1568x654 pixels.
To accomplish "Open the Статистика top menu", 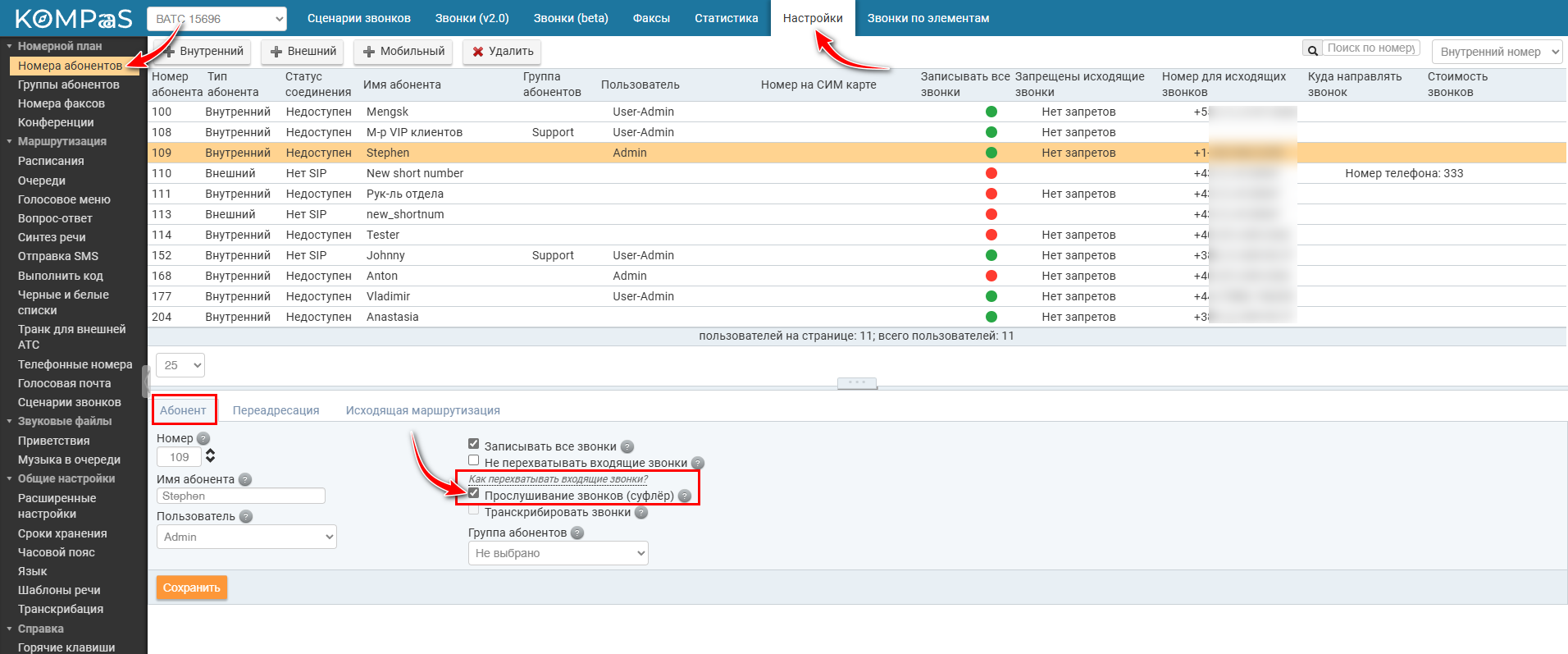I will 727,18.
